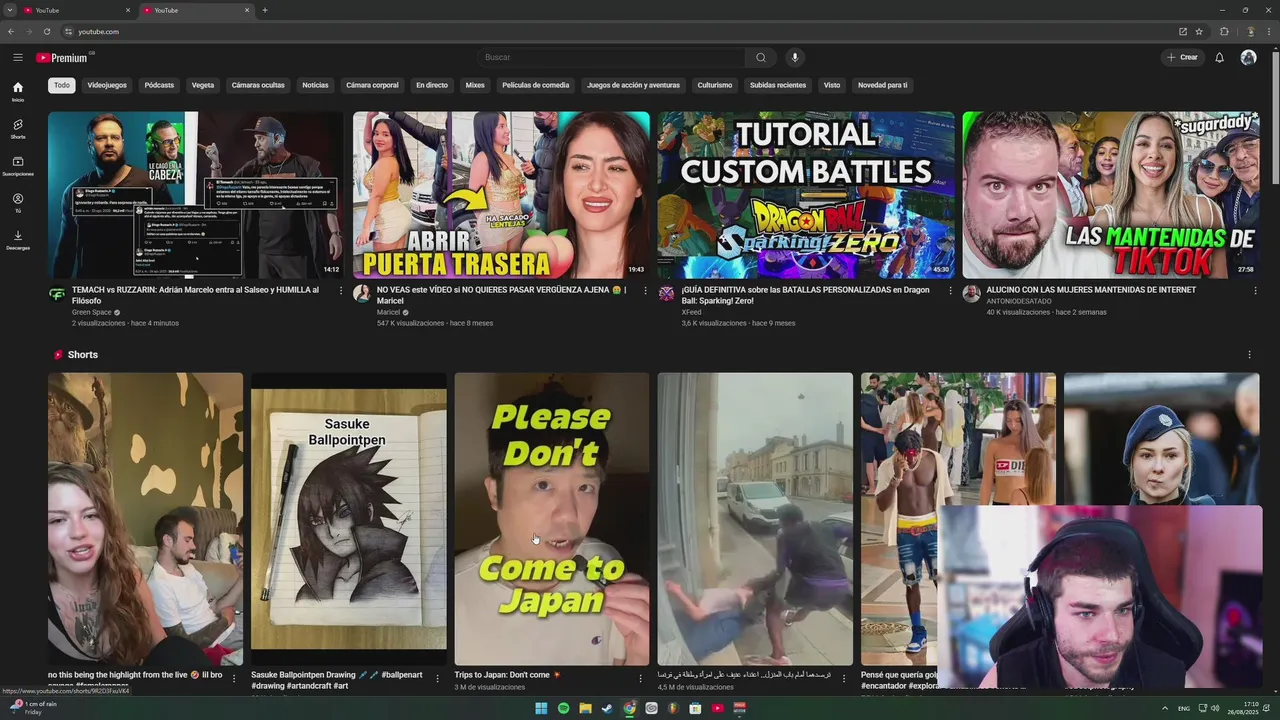Screen dimensions: 1280x720
Task: Open Shorts from the sidebar
Action: [18, 129]
